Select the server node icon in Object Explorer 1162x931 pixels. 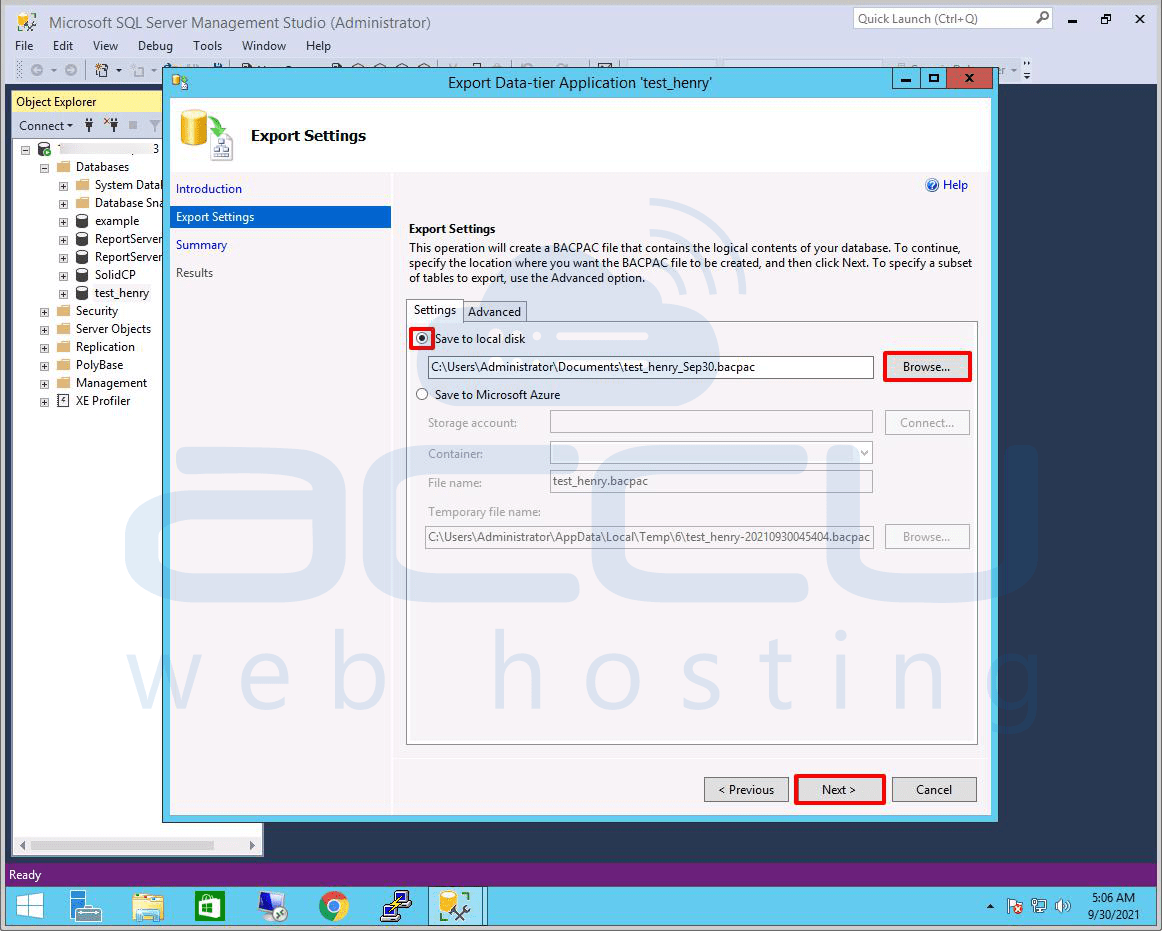tap(44, 149)
